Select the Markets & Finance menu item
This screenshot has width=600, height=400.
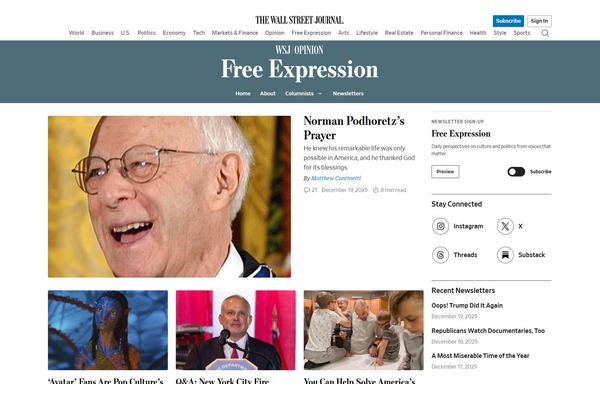(x=235, y=33)
